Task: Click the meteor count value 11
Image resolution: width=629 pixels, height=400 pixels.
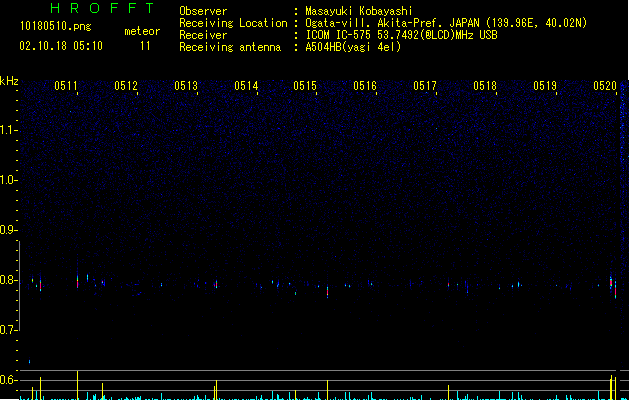Action: pyautogui.click(x=145, y=46)
